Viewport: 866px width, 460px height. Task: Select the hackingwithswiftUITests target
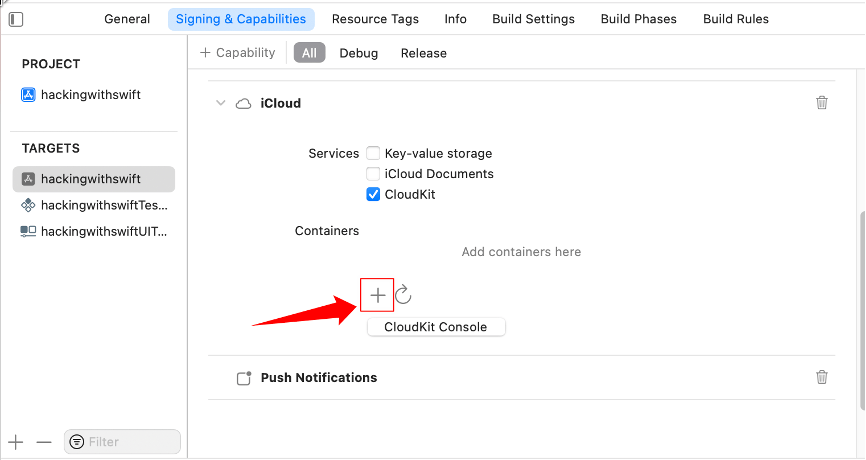point(94,231)
